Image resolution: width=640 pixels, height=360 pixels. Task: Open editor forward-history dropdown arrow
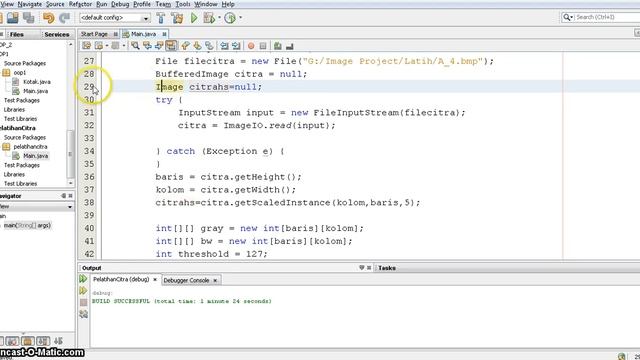coord(124,46)
